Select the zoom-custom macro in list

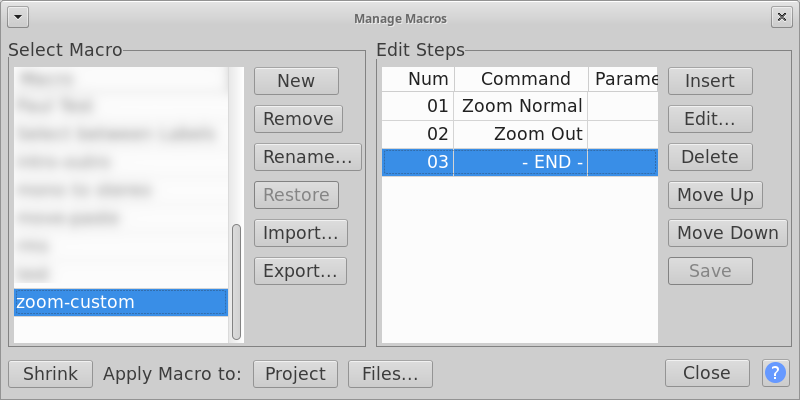tap(121, 302)
